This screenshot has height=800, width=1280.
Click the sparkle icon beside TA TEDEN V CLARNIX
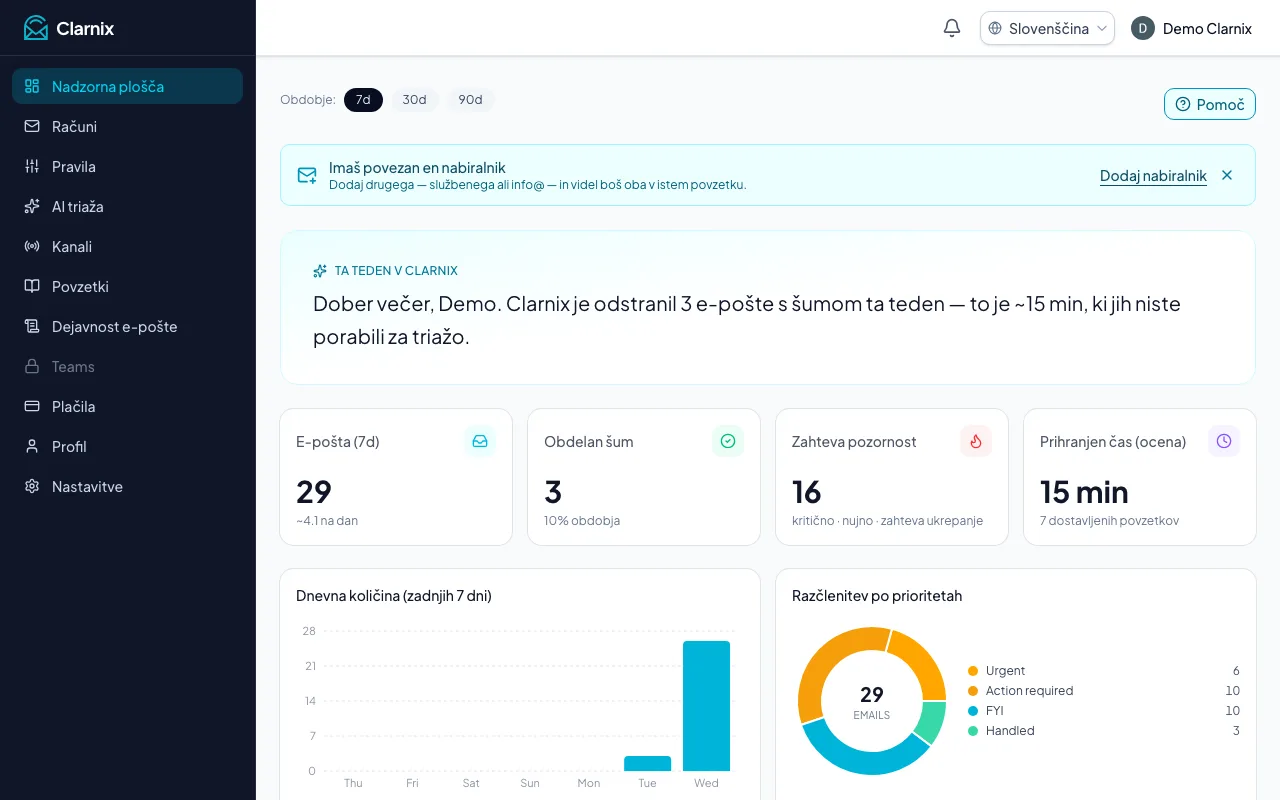[x=320, y=271]
